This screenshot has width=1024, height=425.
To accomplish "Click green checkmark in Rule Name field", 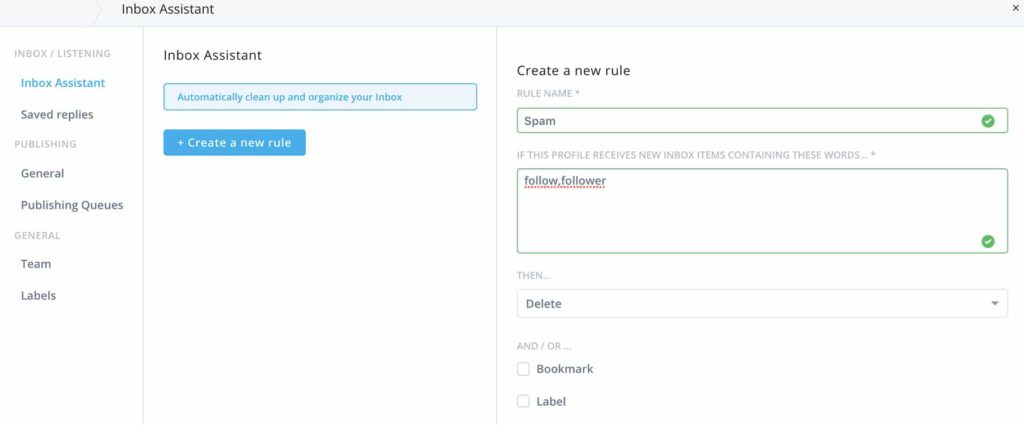I will coord(988,121).
